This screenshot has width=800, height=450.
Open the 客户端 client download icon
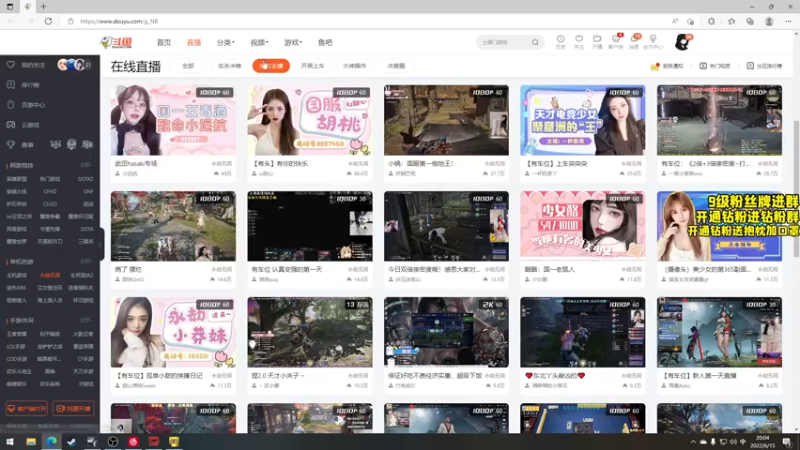point(616,42)
